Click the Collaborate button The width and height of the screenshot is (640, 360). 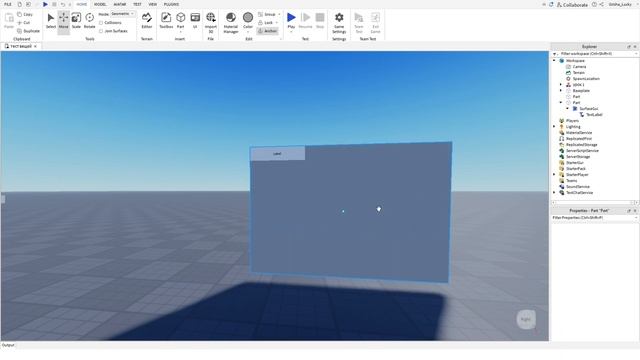tap(572, 4)
